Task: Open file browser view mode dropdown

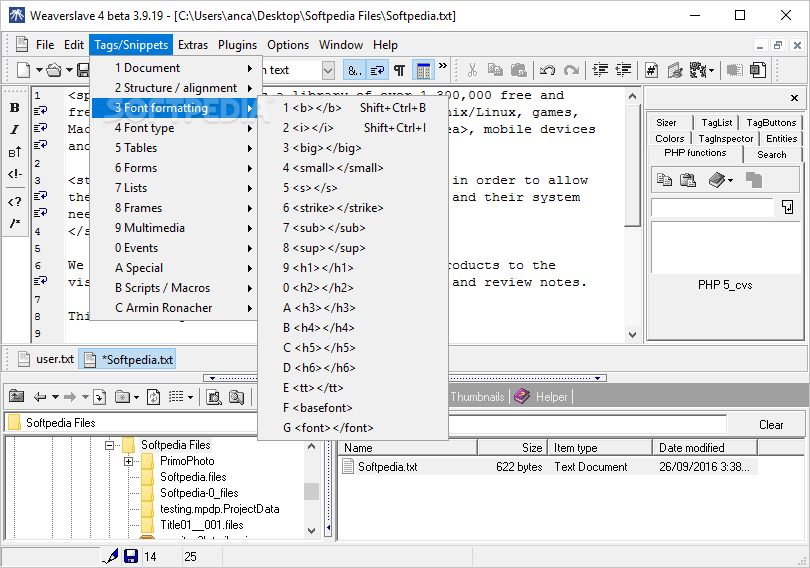Action: click(x=190, y=397)
